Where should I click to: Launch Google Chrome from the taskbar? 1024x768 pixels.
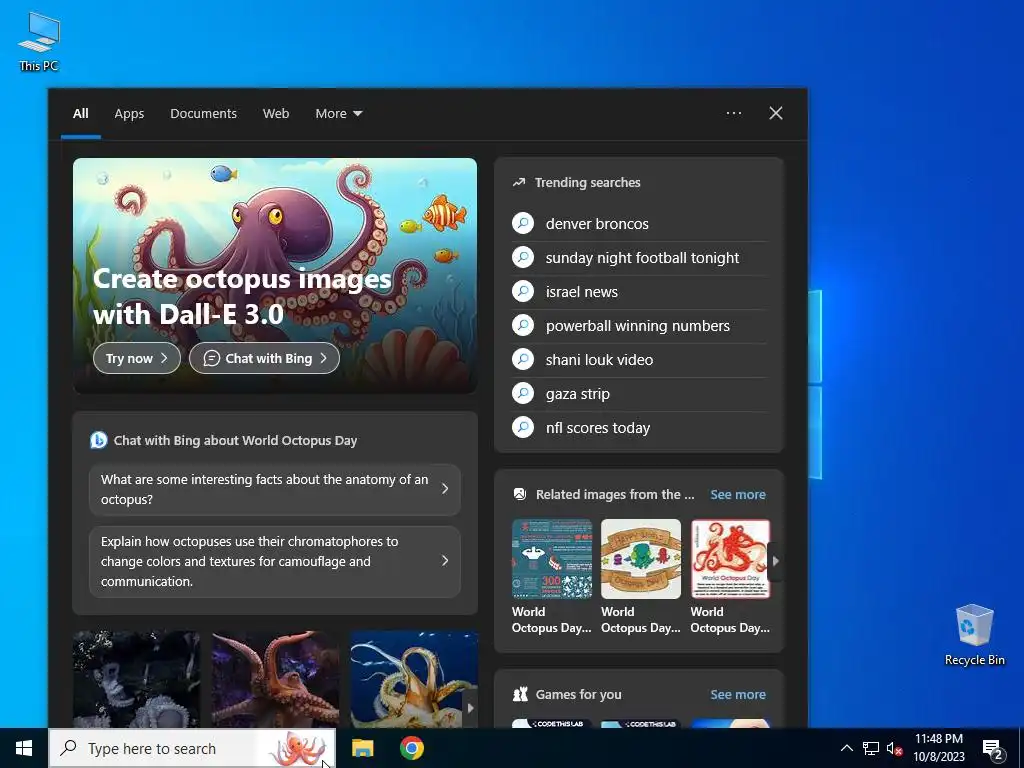coord(411,748)
